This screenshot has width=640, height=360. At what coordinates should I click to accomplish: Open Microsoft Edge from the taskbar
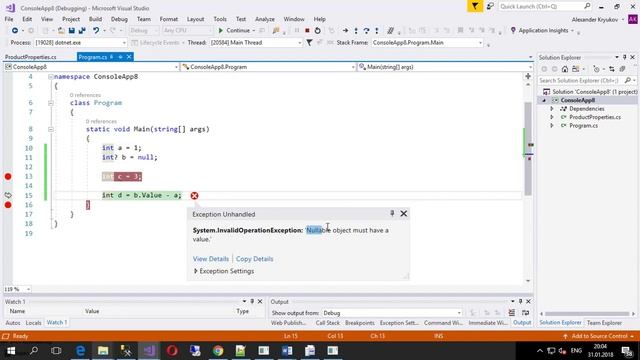click(x=80, y=351)
